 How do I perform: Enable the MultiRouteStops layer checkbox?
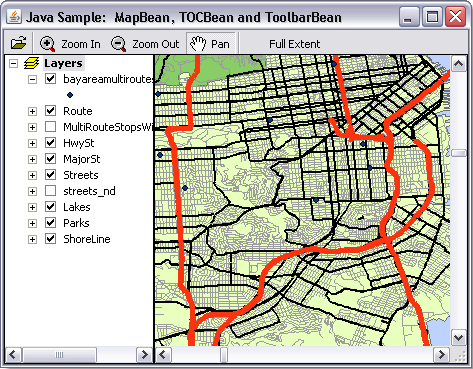tap(50, 127)
